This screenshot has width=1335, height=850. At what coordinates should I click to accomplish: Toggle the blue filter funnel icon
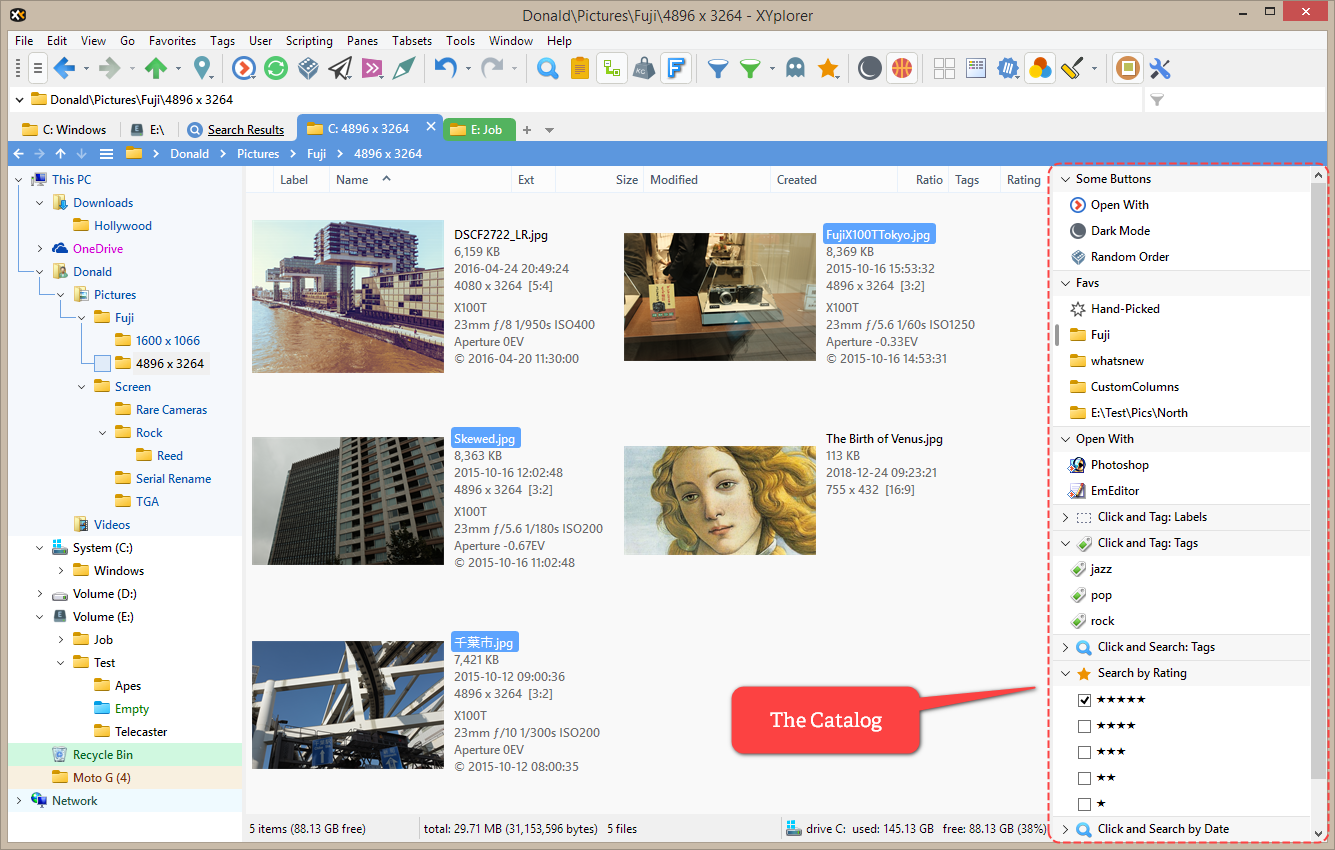[718, 69]
